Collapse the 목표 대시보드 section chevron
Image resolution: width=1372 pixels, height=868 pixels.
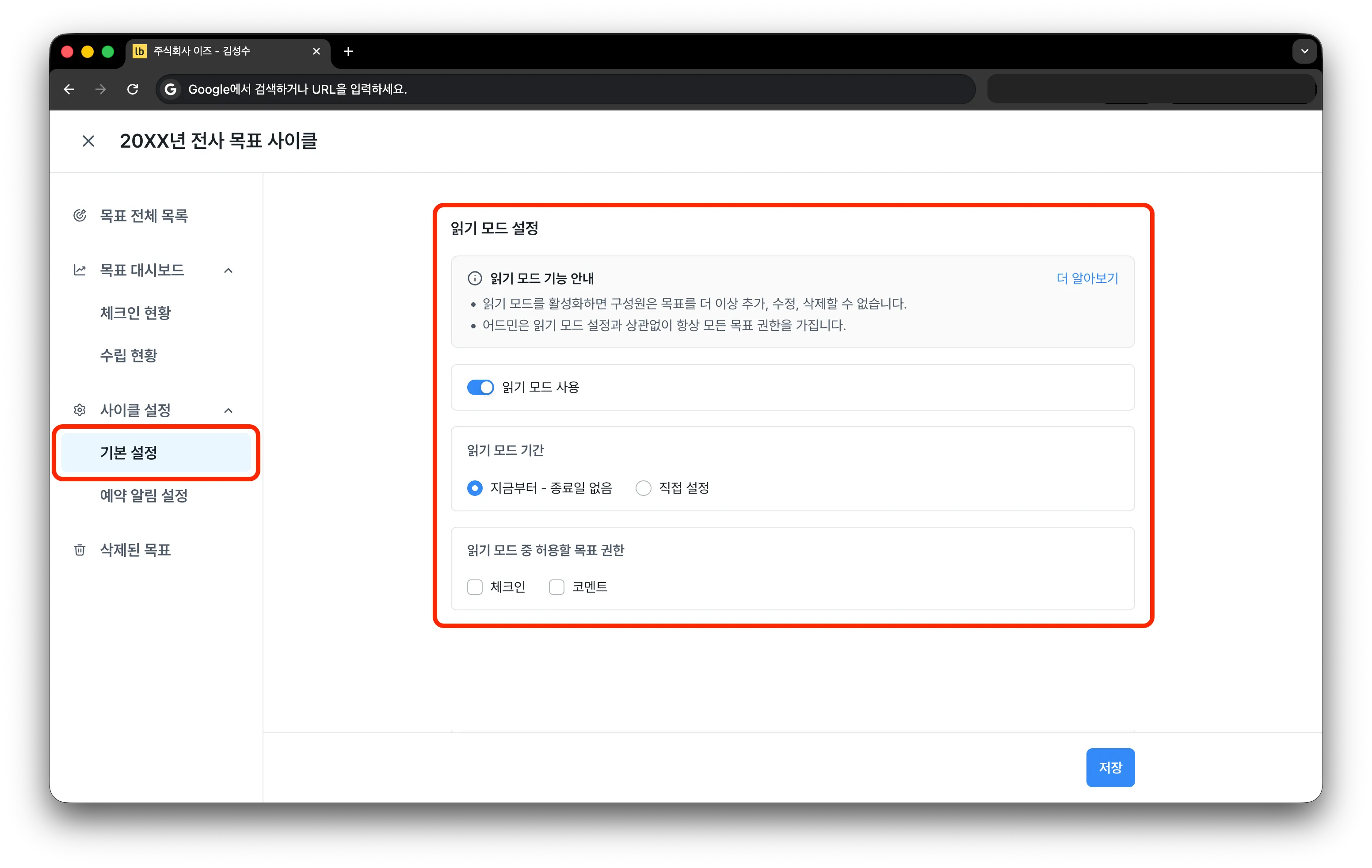[x=229, y=270]
